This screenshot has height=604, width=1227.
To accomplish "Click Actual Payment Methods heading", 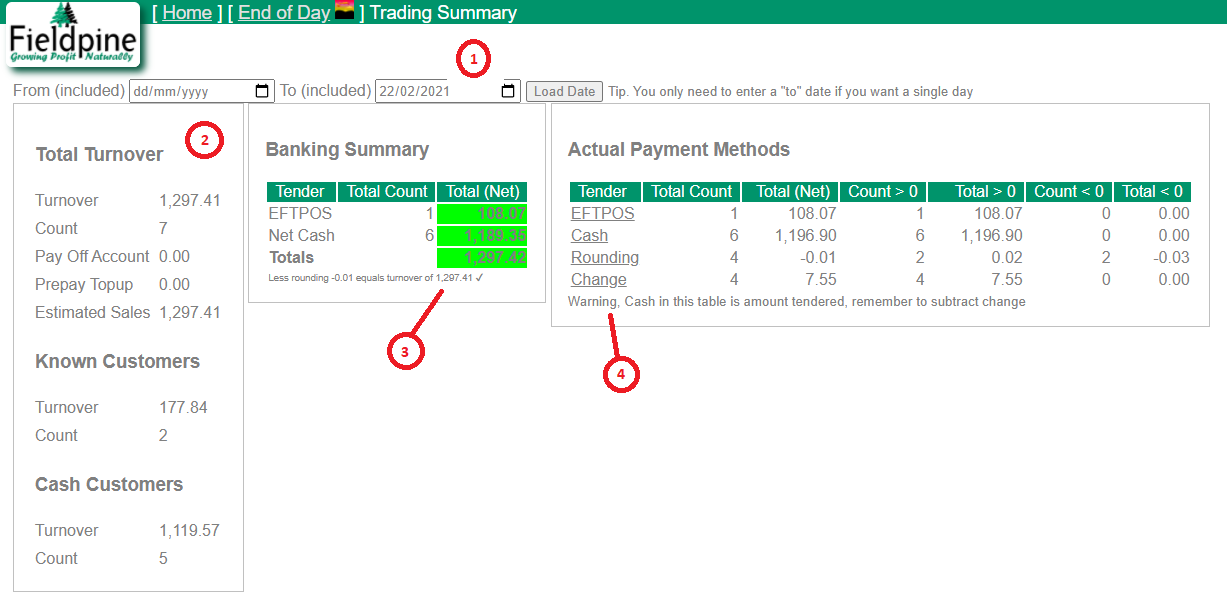I will coord(679,149).
